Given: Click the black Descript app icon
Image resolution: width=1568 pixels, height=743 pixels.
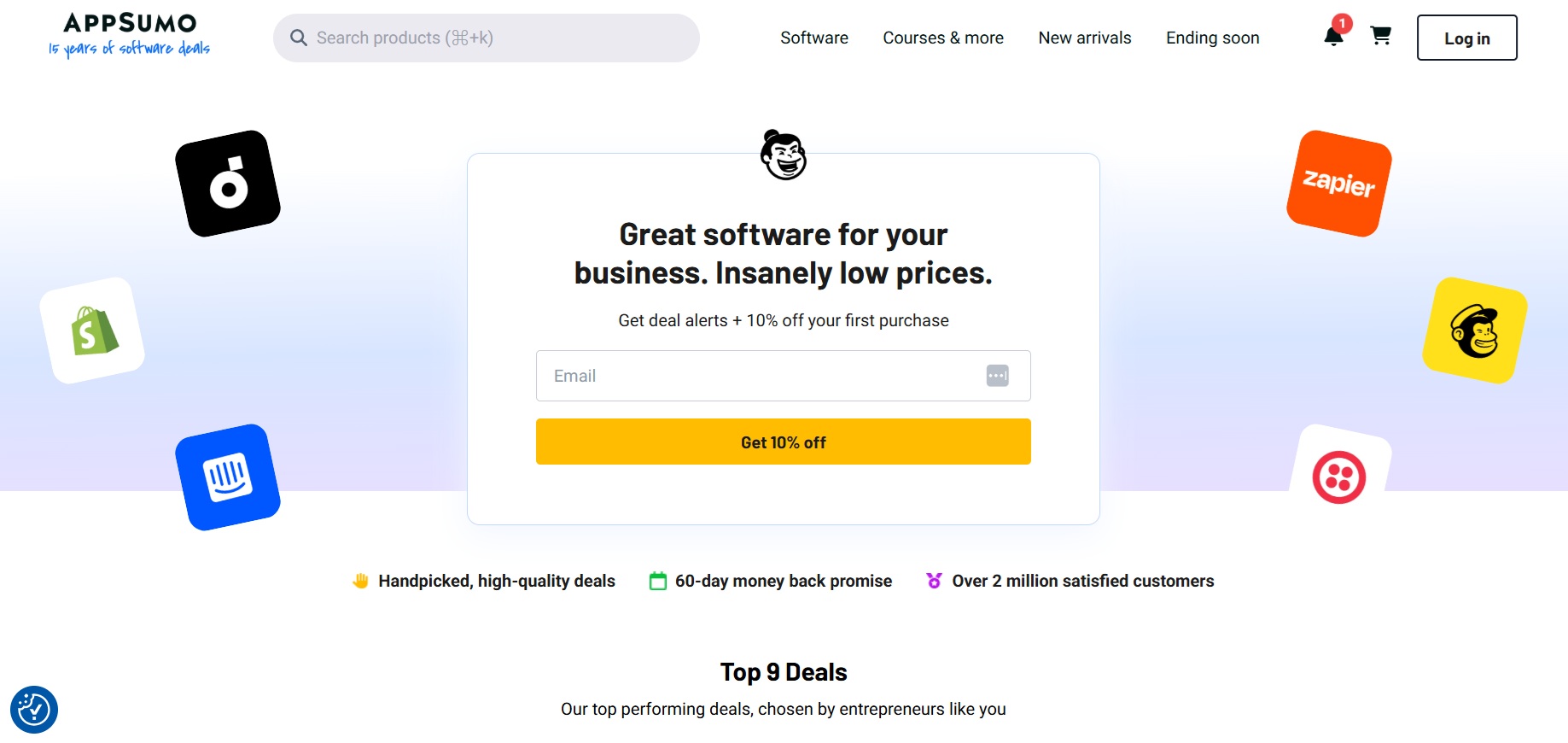Looking at the screenshot, I should (x=227, y=182).
